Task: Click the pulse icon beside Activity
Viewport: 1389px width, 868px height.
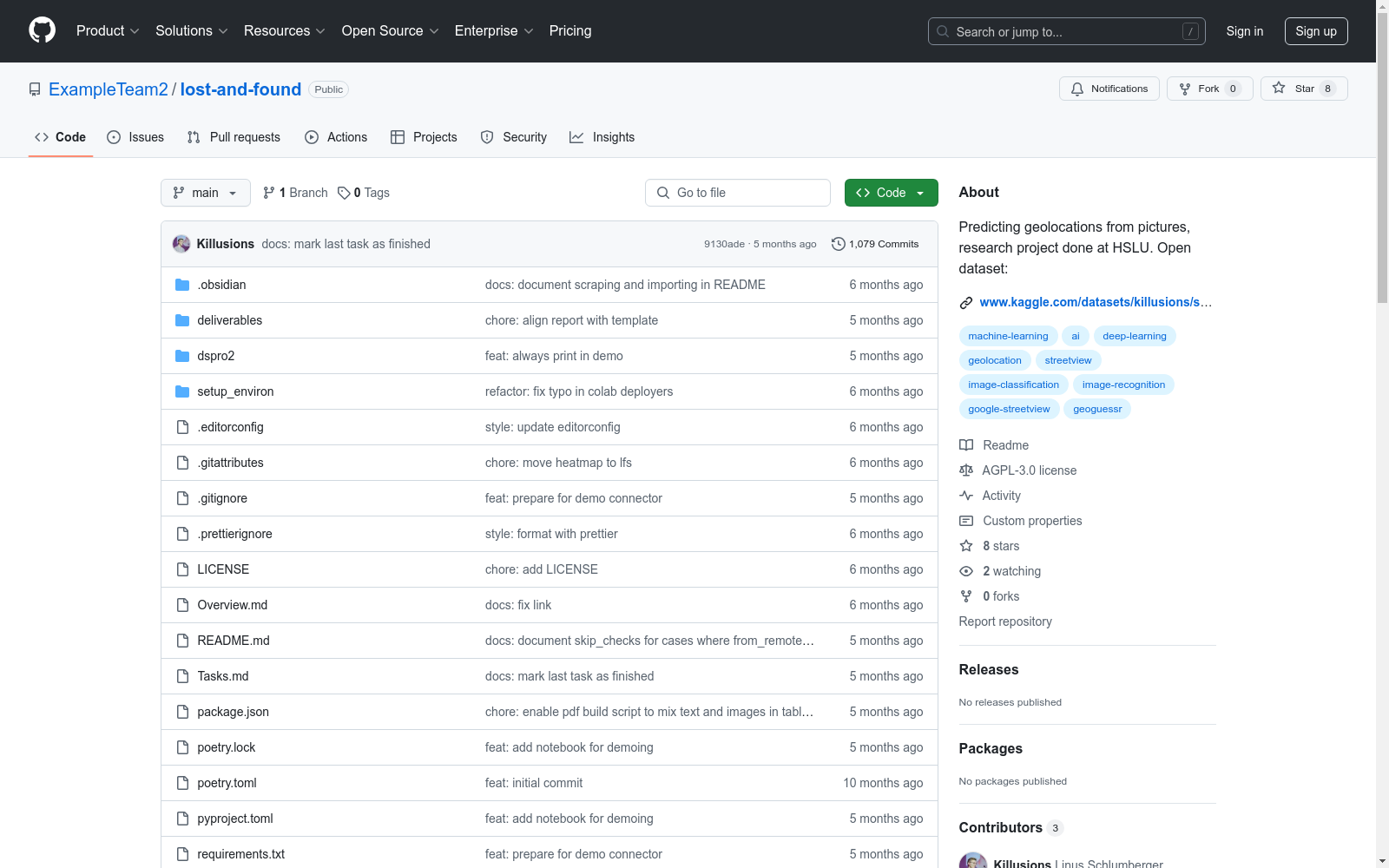Action: (966, 496)
